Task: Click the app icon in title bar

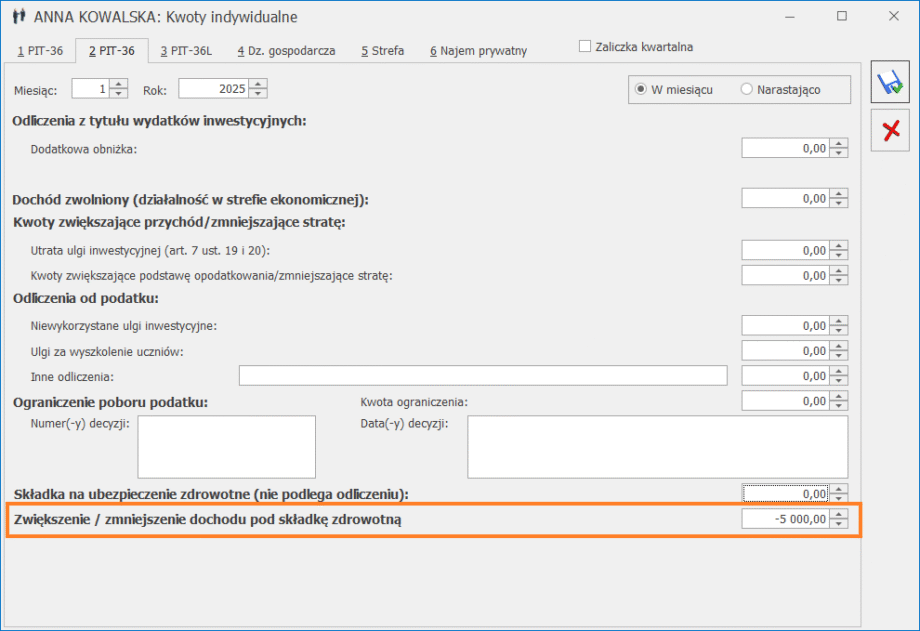Action: [18, 17]
